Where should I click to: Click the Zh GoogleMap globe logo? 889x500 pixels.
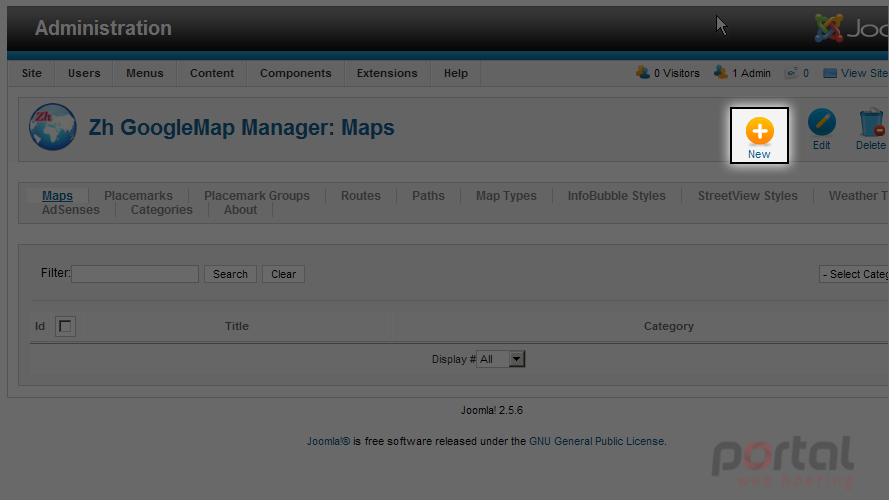(53, 127)
